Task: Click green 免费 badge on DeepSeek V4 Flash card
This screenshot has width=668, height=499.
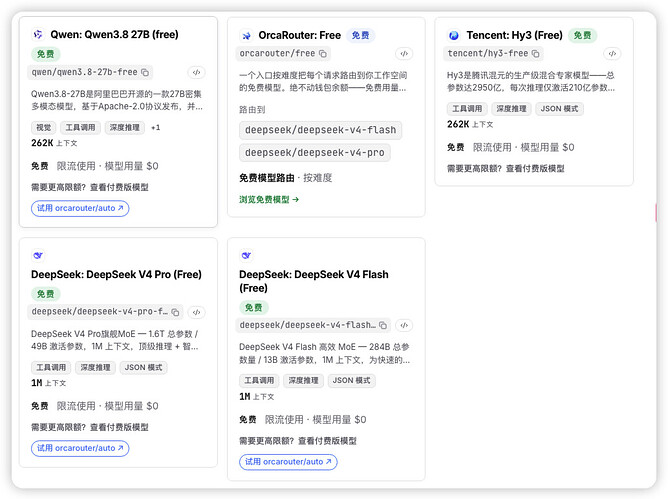Action: click(253, 308)
